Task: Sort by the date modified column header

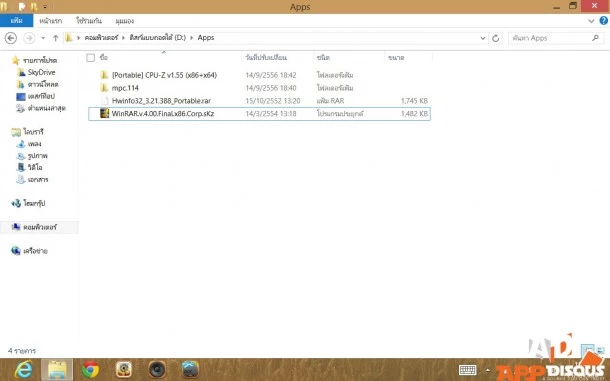Action: [x=266, y=58]
